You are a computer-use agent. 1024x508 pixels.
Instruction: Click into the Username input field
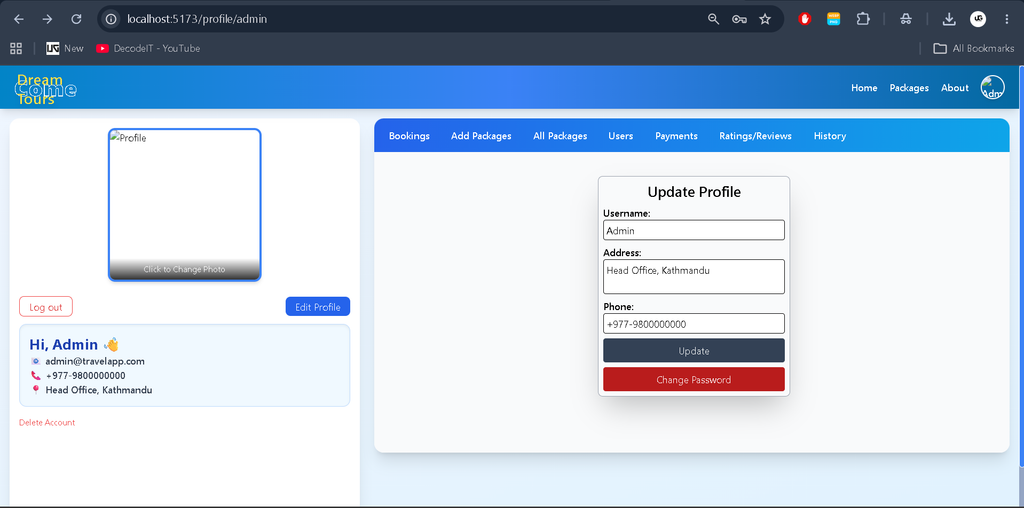[x=694, y=230]
